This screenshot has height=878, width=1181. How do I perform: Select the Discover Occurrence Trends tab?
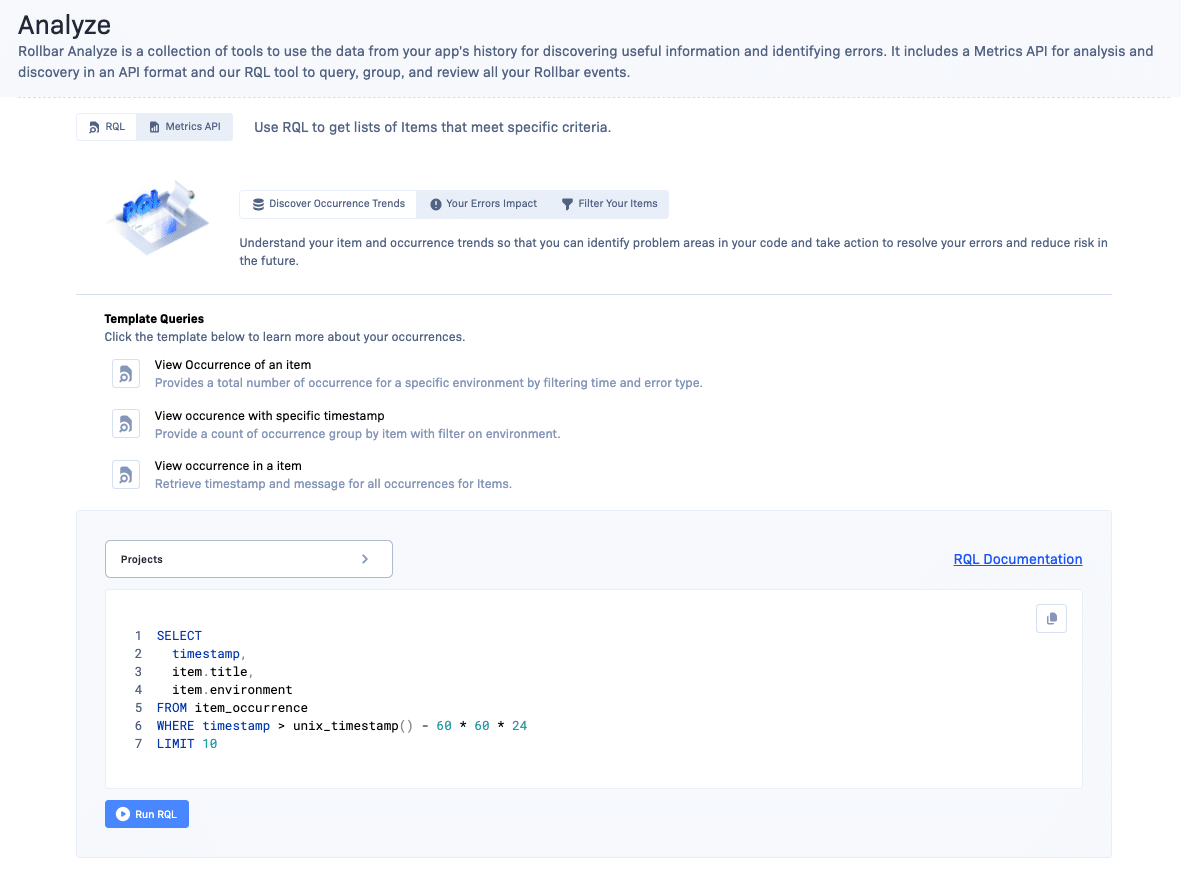pyautogui.click(x=328, y=204)
